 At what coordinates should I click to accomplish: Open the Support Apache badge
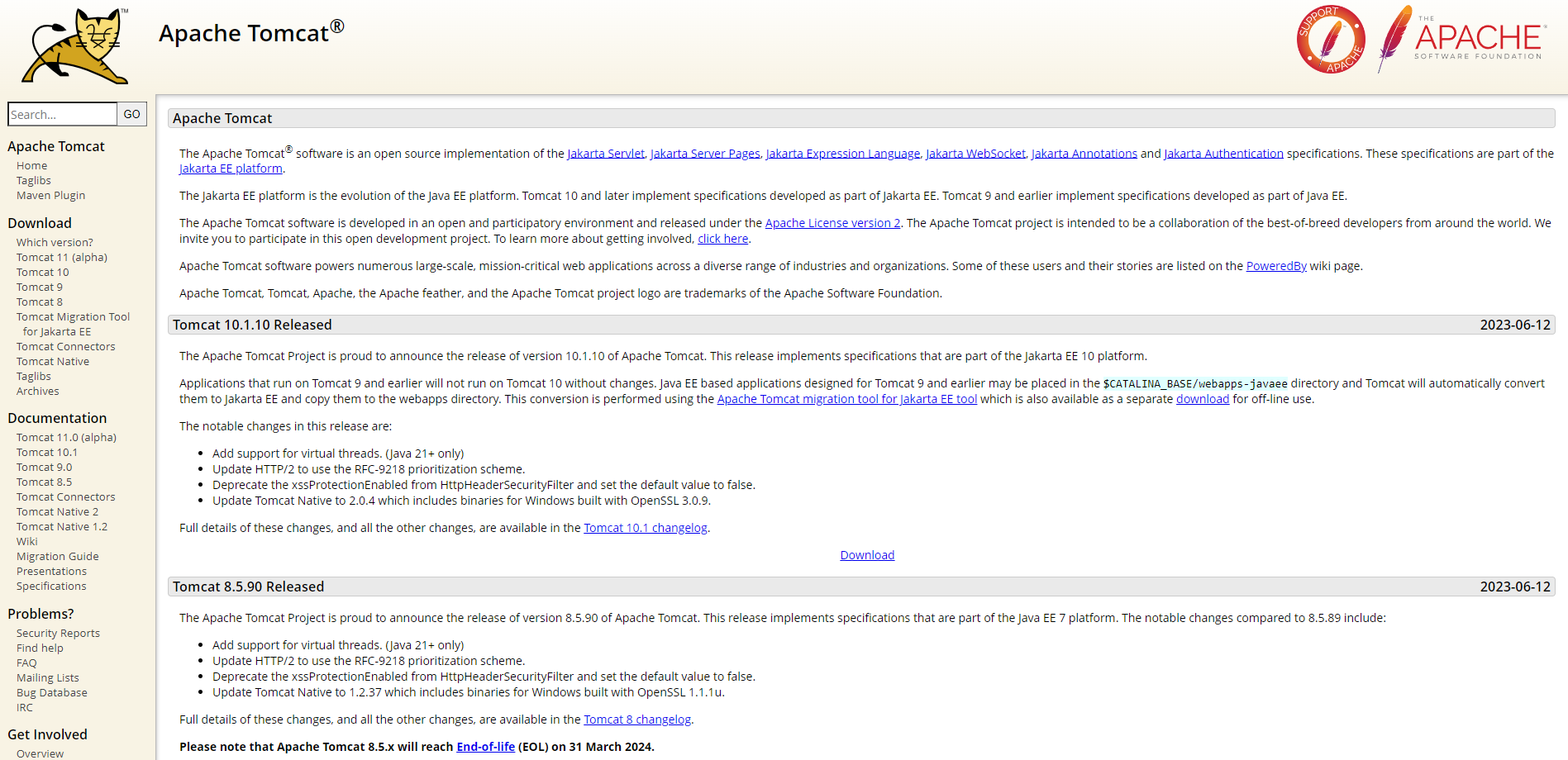[1331, 40]
